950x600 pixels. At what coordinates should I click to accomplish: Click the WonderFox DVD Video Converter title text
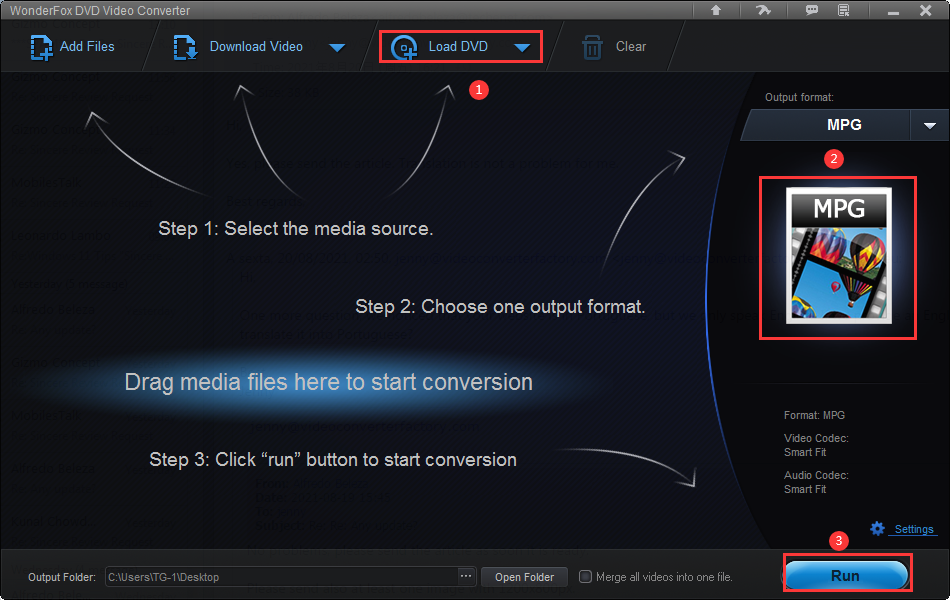[x=100, y=10]
